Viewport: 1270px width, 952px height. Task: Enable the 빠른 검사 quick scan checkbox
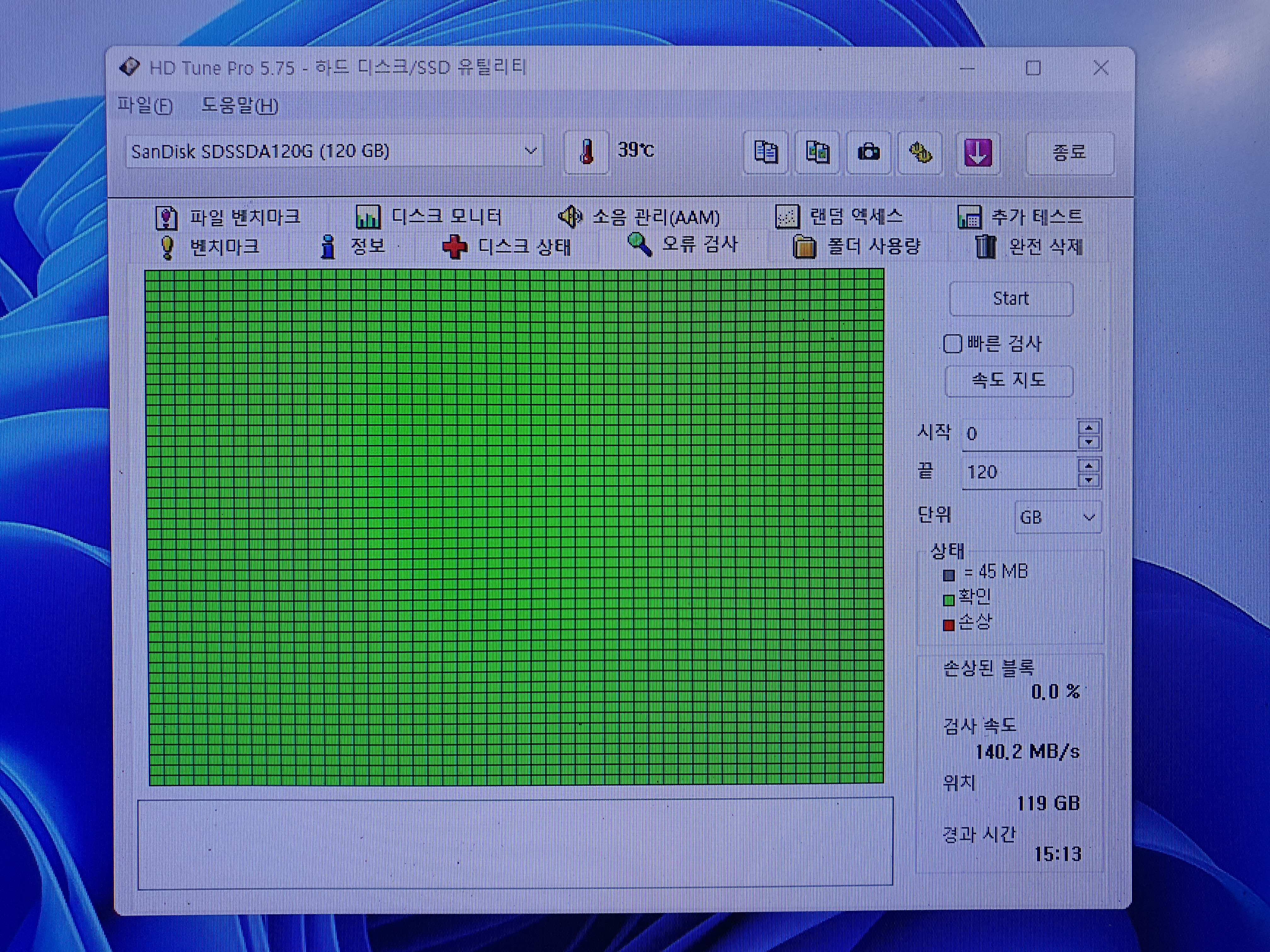tap(952, 344)
